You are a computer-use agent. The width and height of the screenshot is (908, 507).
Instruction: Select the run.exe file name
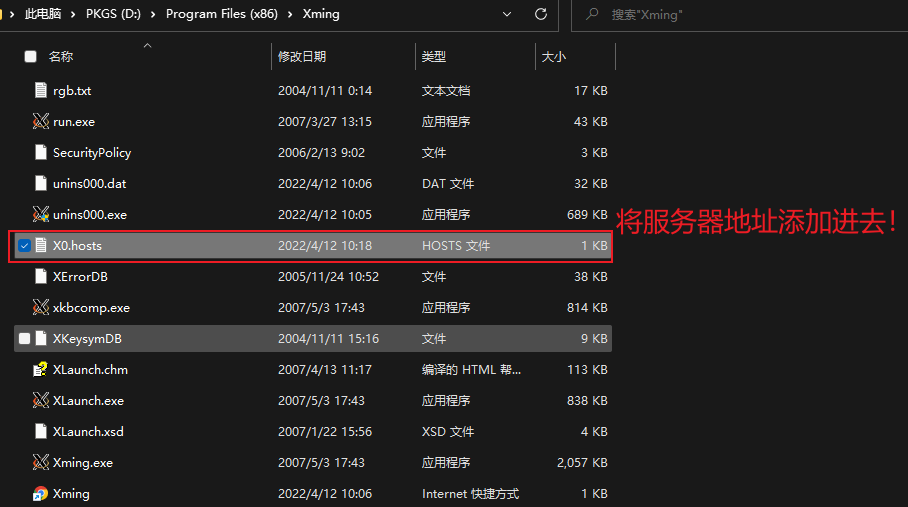pos(74,122)
